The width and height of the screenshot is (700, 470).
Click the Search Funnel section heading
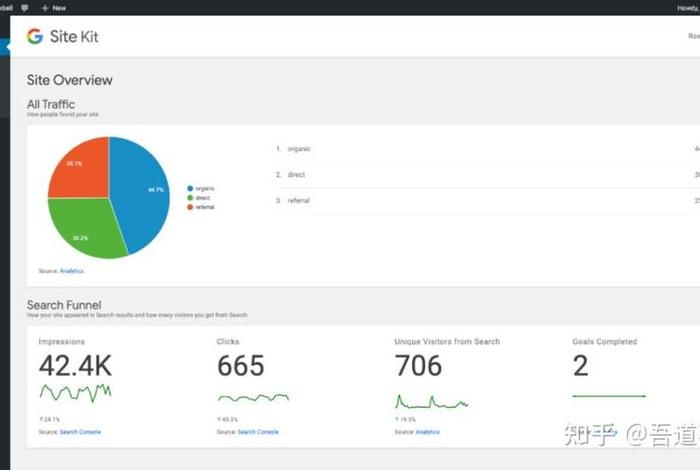(x=64, y=305)
